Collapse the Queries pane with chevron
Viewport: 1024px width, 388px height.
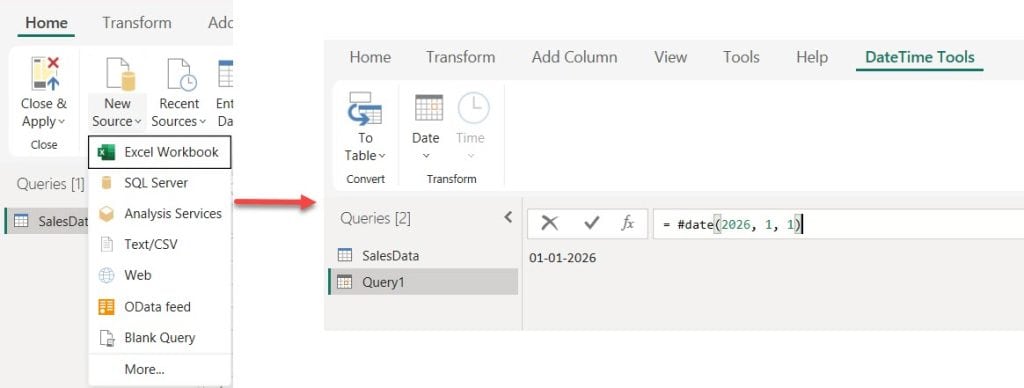click(508, 218)
